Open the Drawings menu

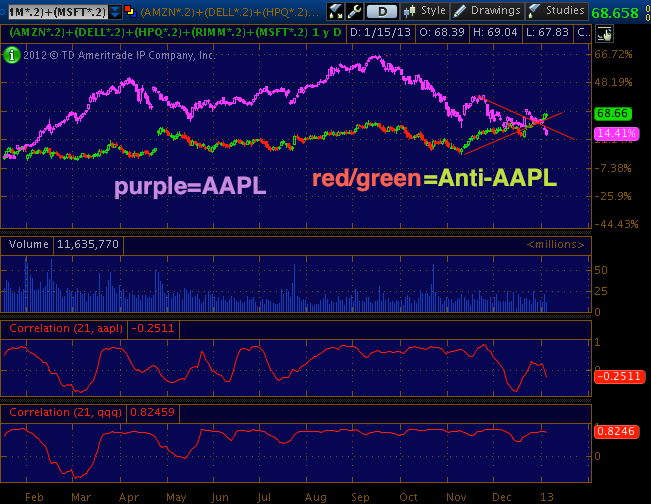click(487, 11)
